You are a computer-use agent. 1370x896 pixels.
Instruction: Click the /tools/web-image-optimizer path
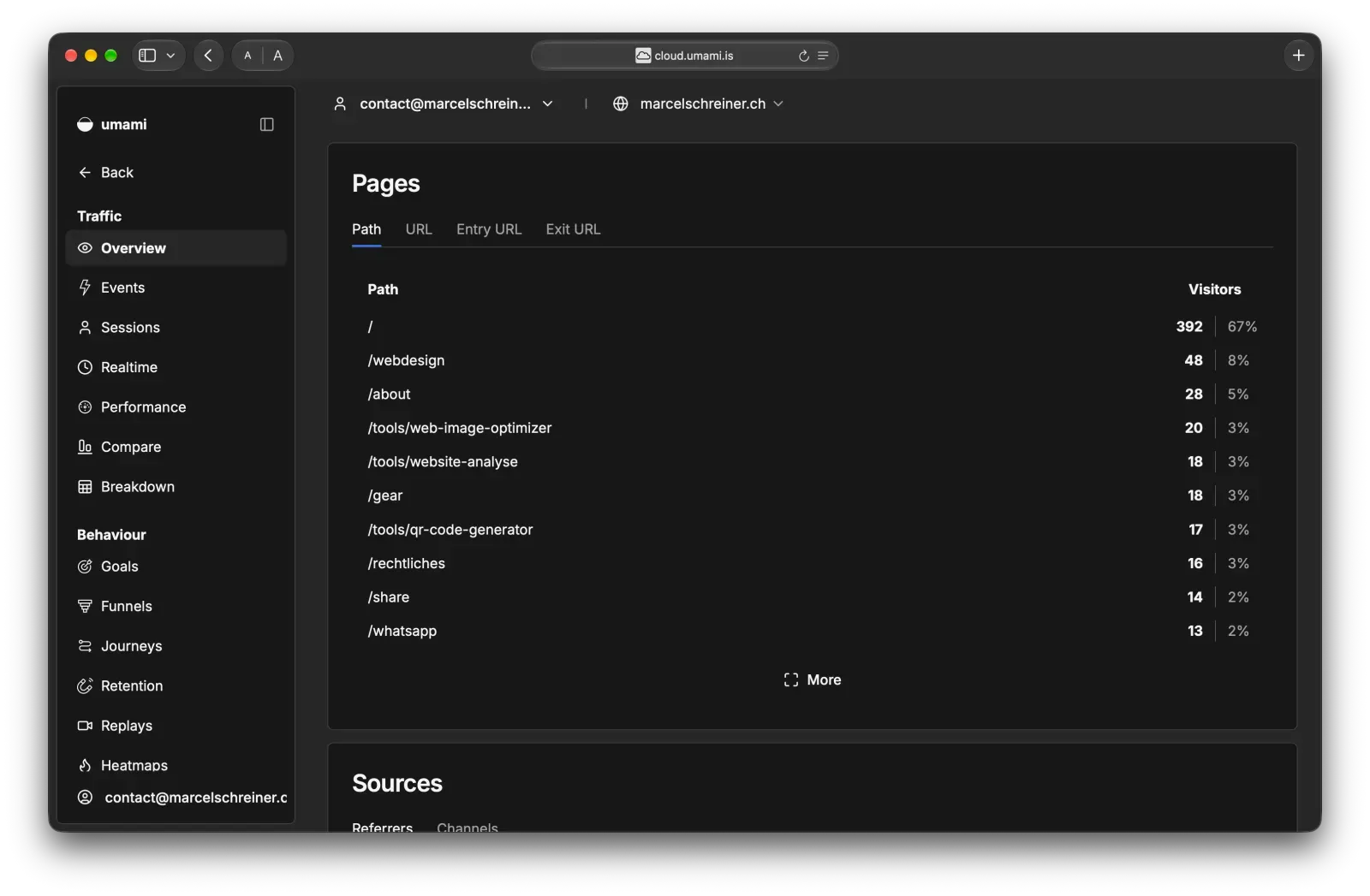point(459,428)
